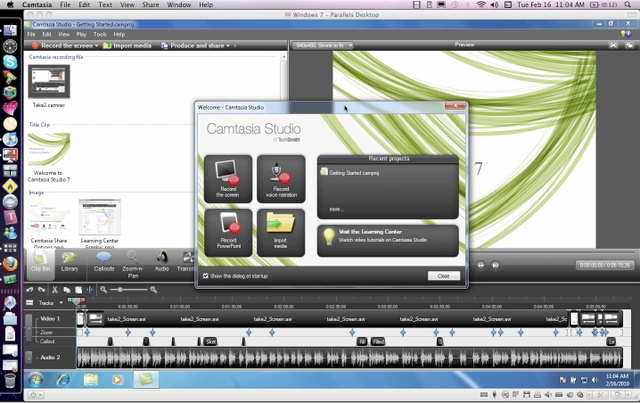Select Welcome to Camtasia Studio 7 title clip
640x403 pixels.
coord(49,149)
